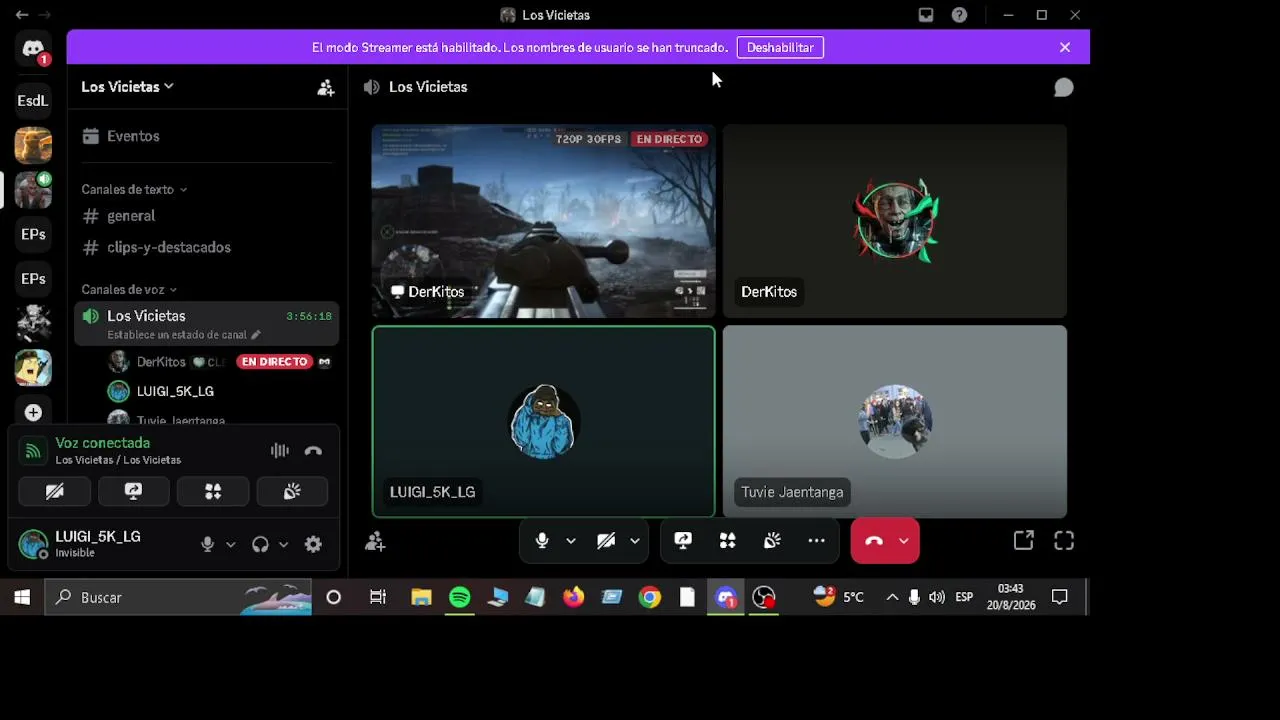Open Discord direct messages home

click(33, 49)
